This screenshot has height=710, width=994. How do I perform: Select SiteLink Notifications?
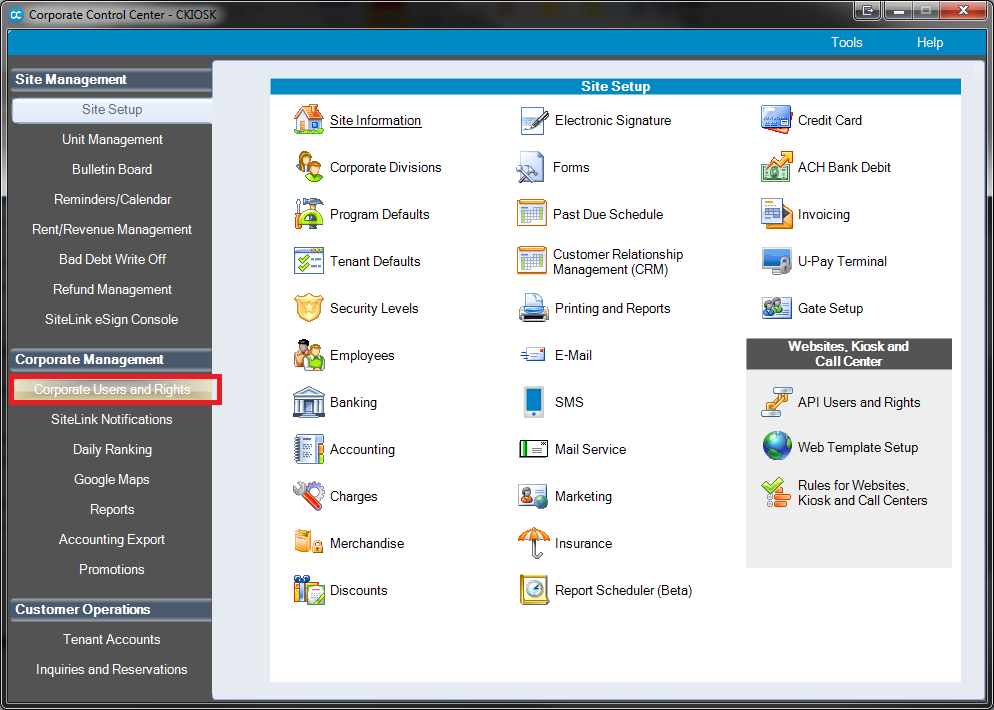tap(112, 420)
